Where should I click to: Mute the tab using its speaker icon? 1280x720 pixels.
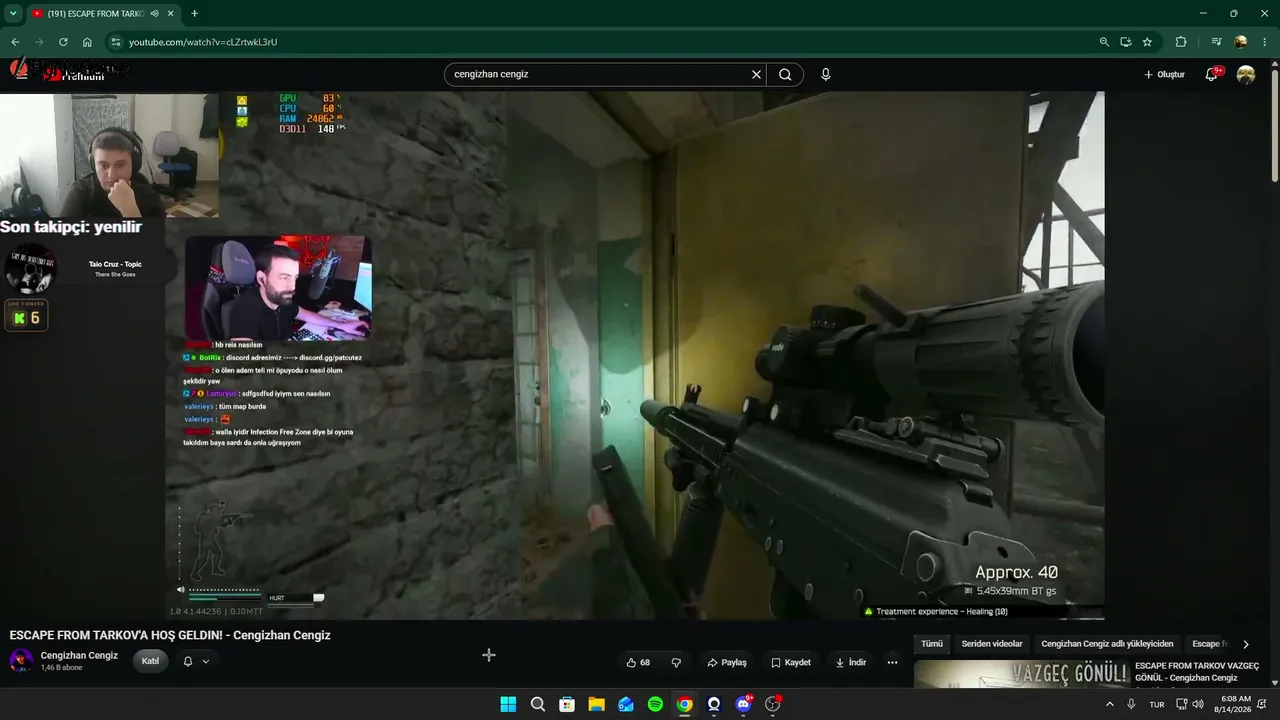click(154, 14)
